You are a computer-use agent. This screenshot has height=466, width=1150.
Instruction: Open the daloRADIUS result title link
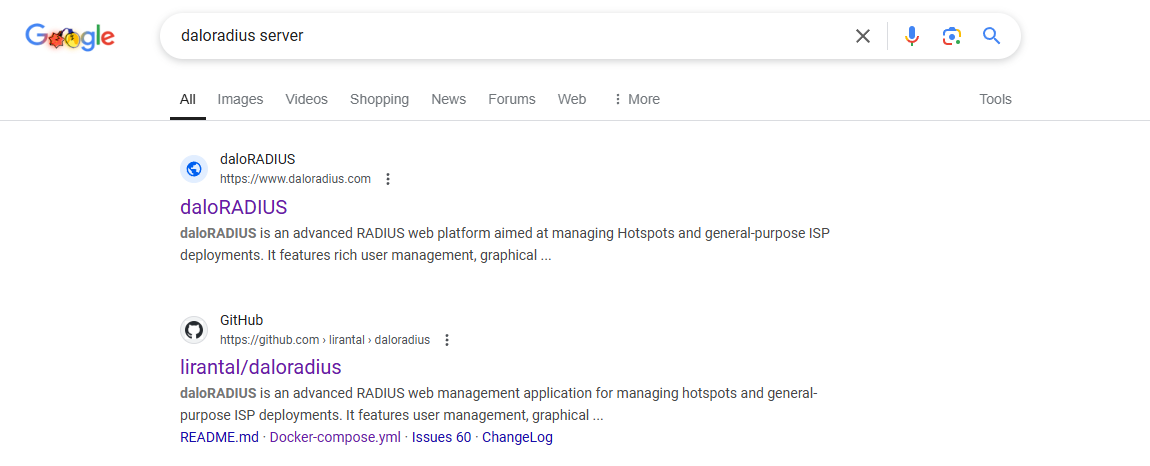pyautogui.click(x=233, y=207)
